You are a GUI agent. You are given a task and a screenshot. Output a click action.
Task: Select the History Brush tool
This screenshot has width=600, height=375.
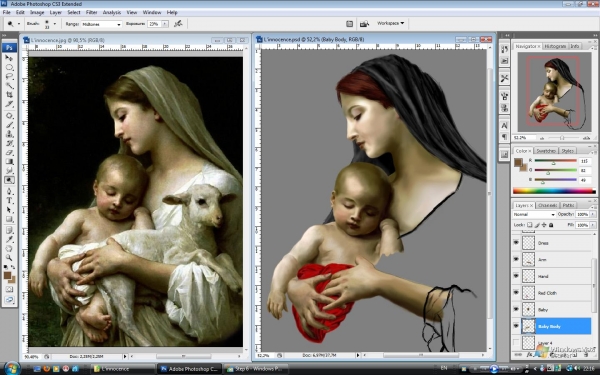pos(9,143)
